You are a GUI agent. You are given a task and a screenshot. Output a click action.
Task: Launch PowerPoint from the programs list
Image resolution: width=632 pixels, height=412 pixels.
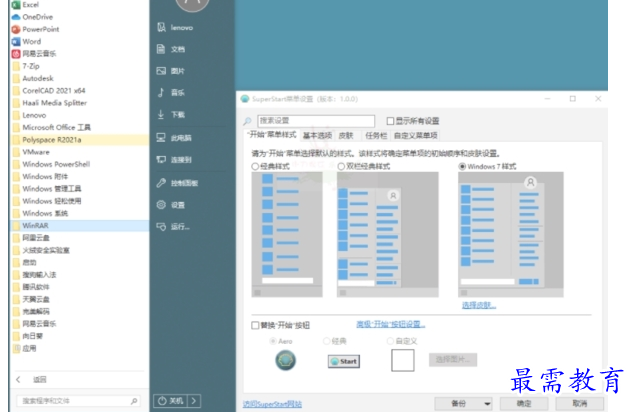click(35, 29)
